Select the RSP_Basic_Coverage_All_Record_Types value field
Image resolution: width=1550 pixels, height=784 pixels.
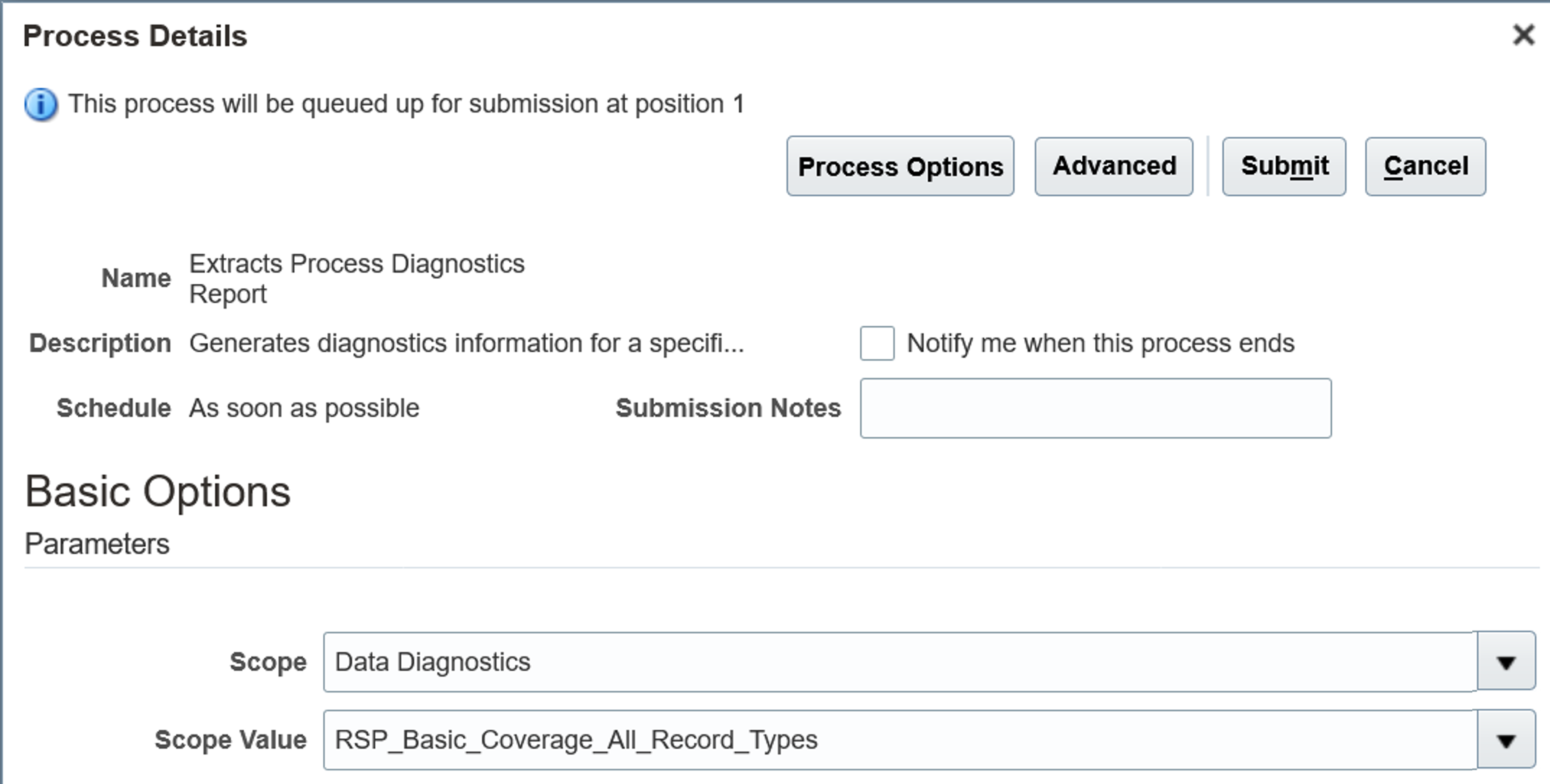click(900, 740)
